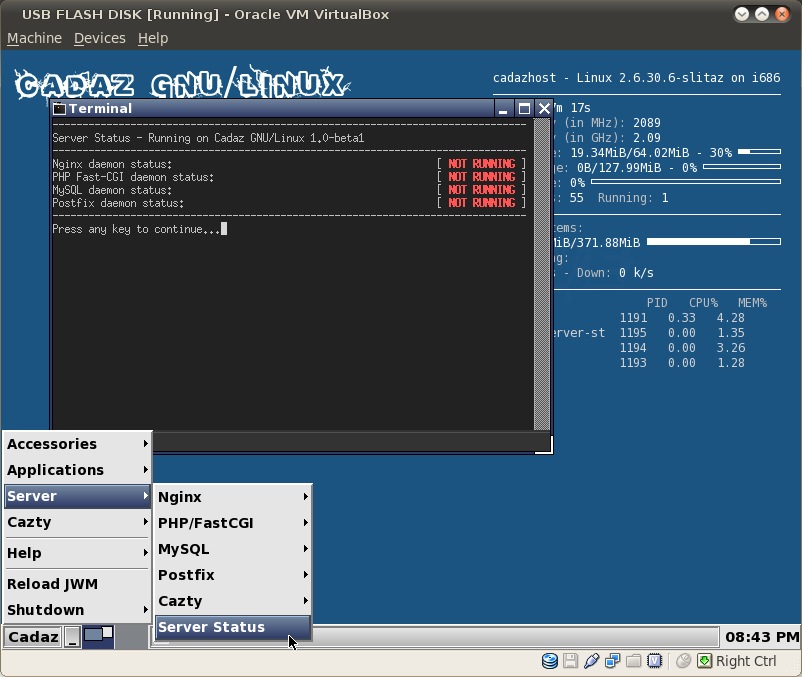
Task: Click the desktop pager workspace switcher
Action: point(98,636)
